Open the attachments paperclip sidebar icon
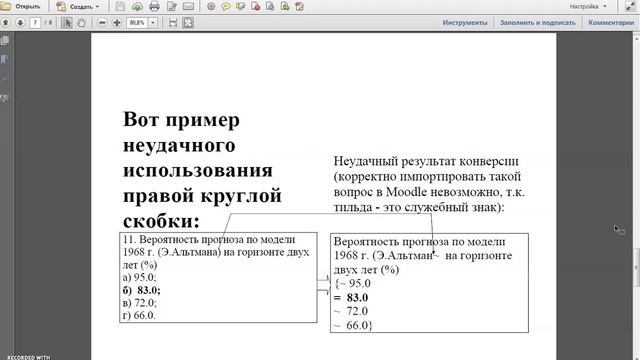 (5, 79)
